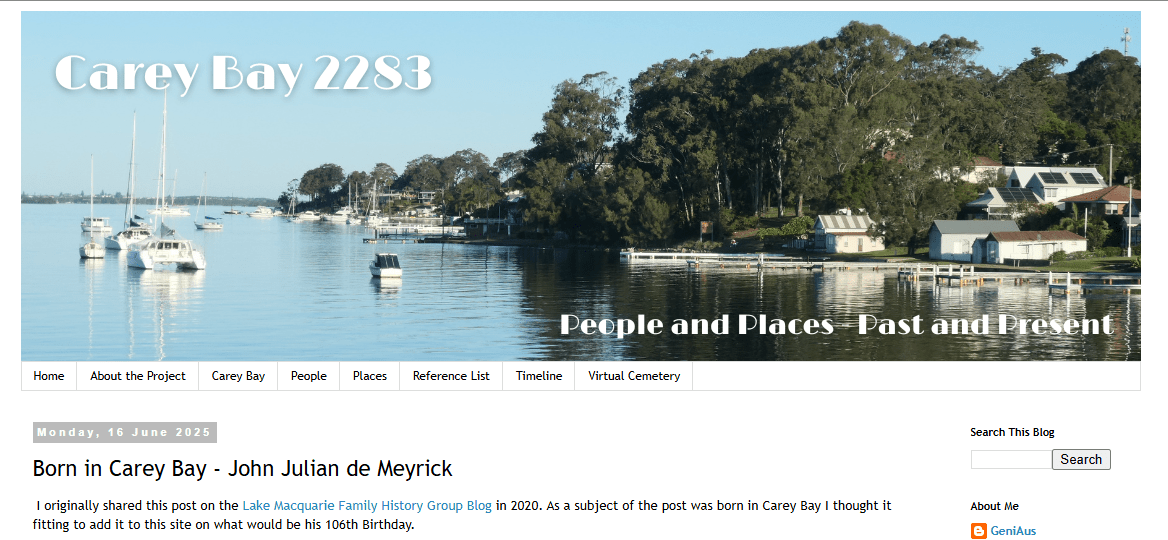Click the Carey Bay 2283 blog title
1168x540 pixels.
pyautogui.click(x=244, y=73)
